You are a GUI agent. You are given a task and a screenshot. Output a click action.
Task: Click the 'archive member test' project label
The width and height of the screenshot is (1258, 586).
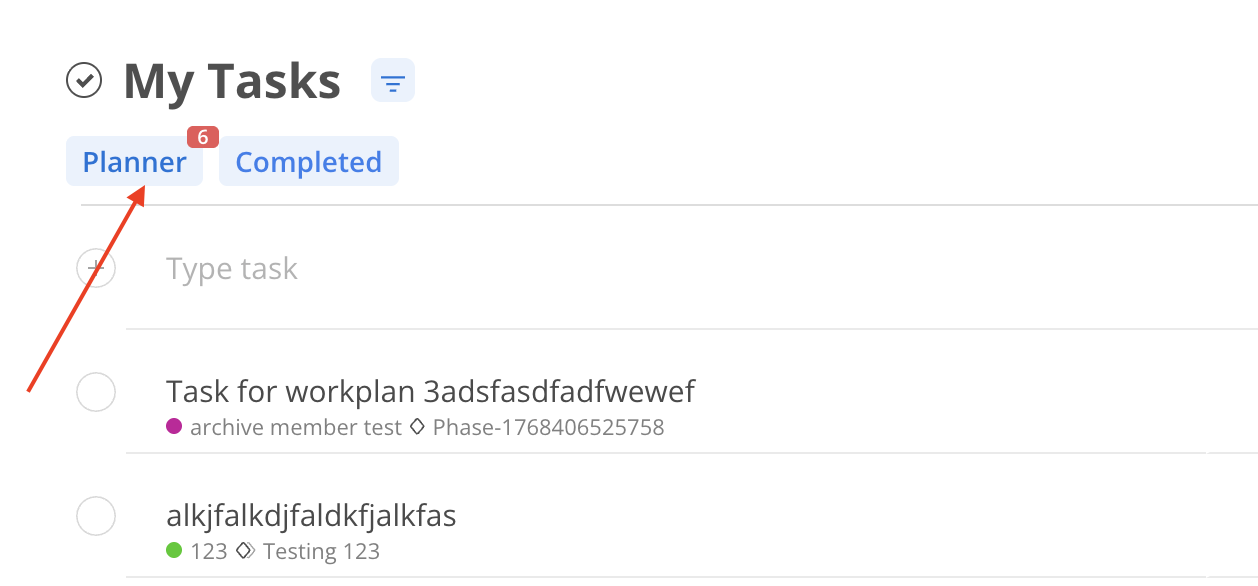coord(296,428)
